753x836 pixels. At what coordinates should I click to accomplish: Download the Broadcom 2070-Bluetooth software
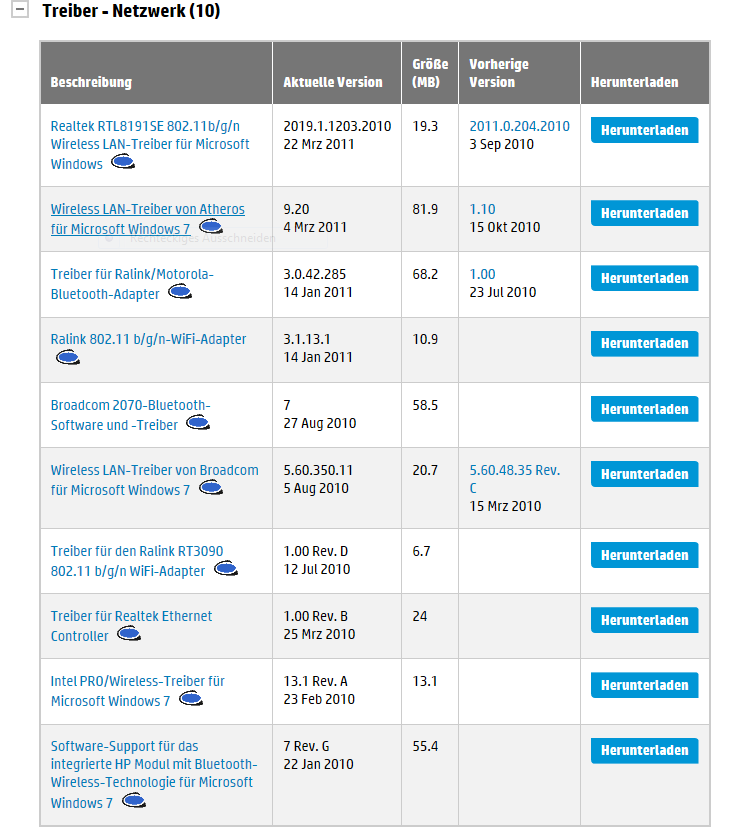tap(644, 409)
